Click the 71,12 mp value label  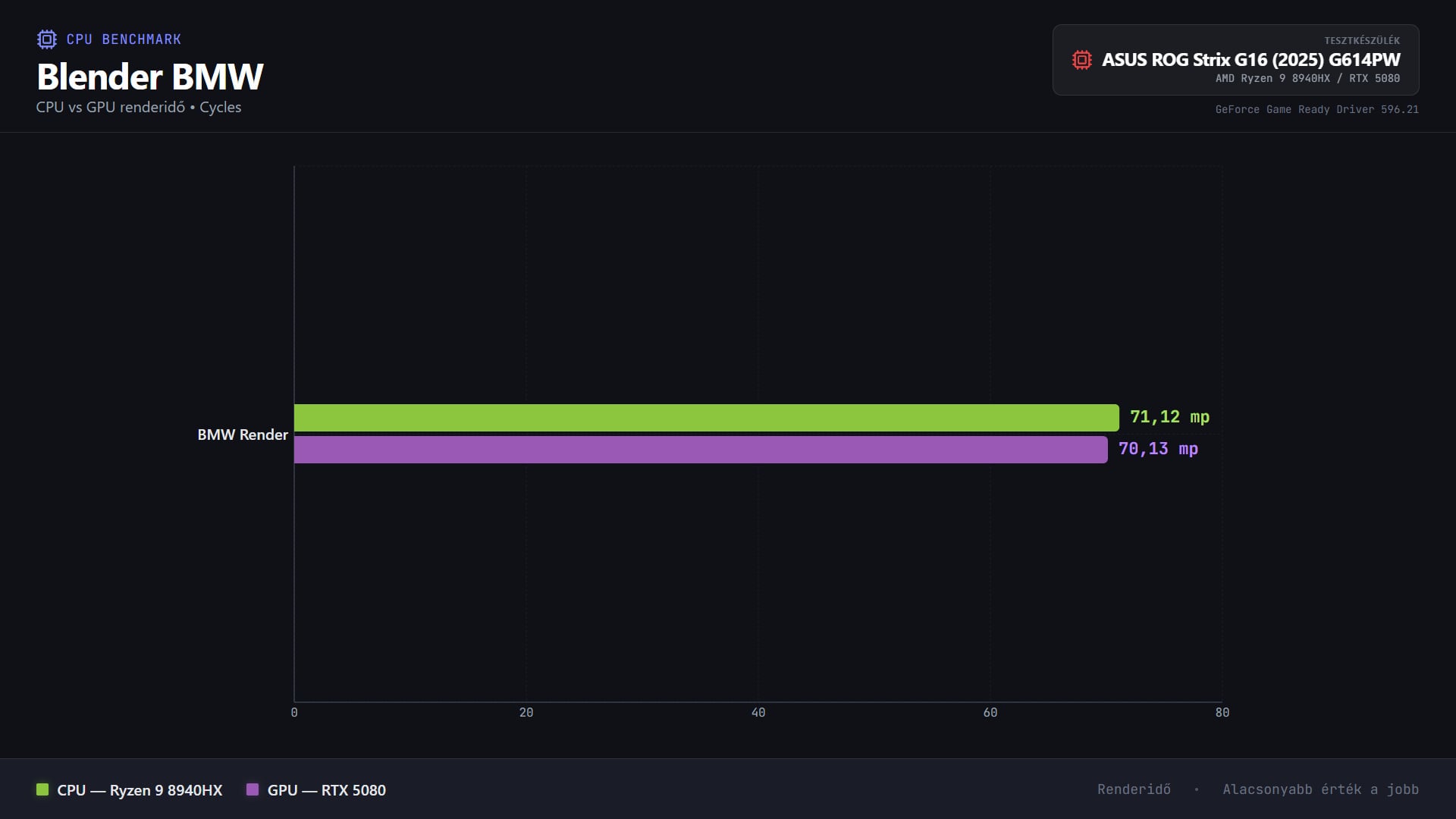[1169, 417]
